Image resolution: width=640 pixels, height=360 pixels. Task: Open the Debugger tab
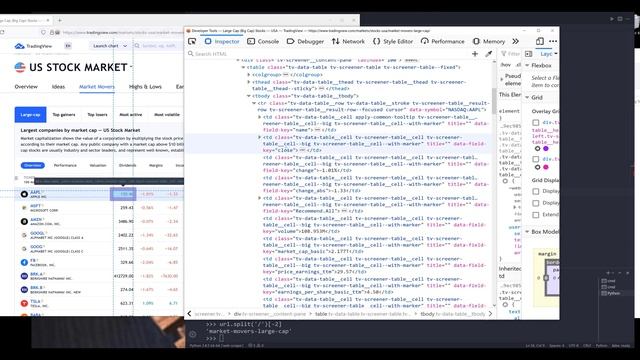tap(305, 41)
